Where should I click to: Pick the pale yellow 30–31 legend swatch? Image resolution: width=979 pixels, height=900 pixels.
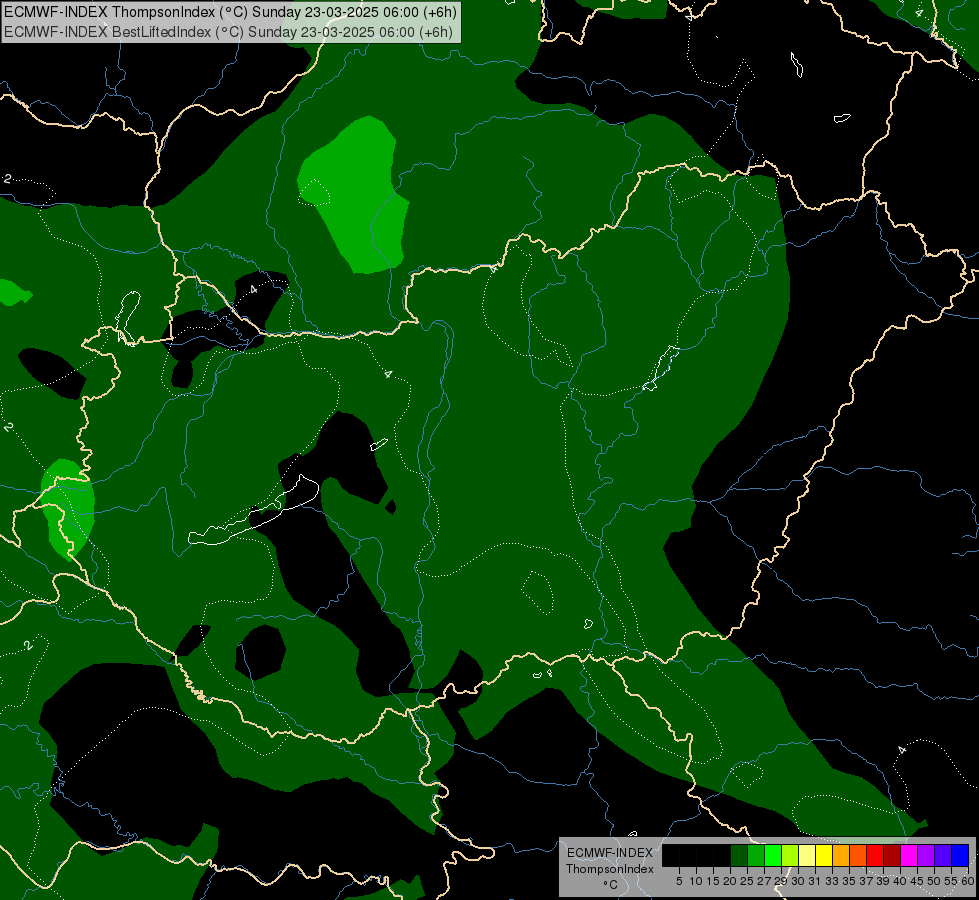pos(807,855)
